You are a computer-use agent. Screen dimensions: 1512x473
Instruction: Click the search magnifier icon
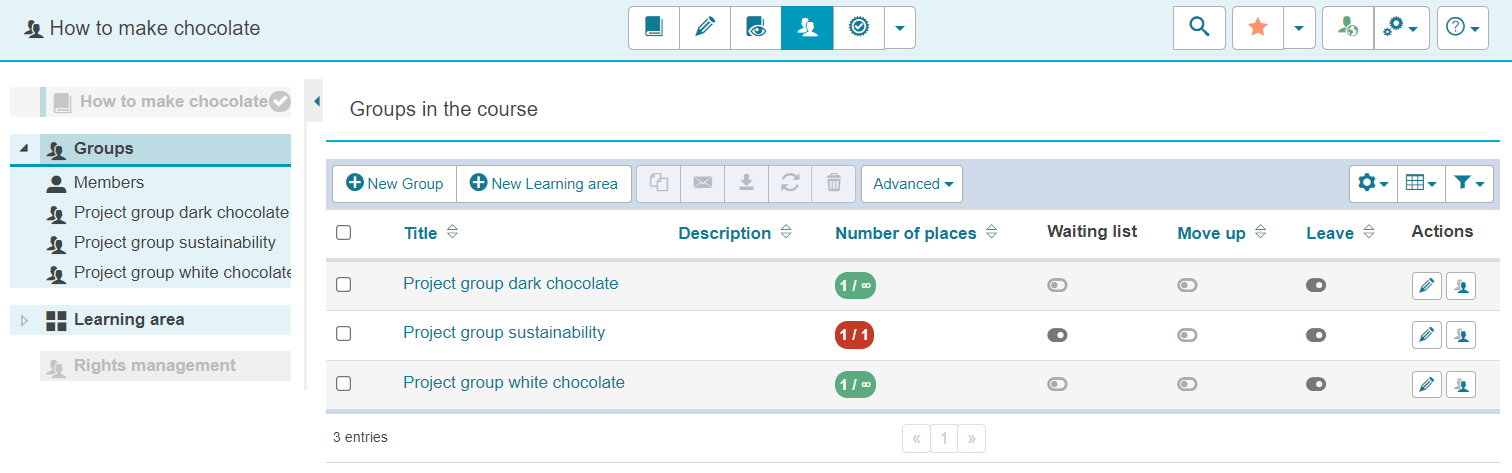pos(1199,28)
